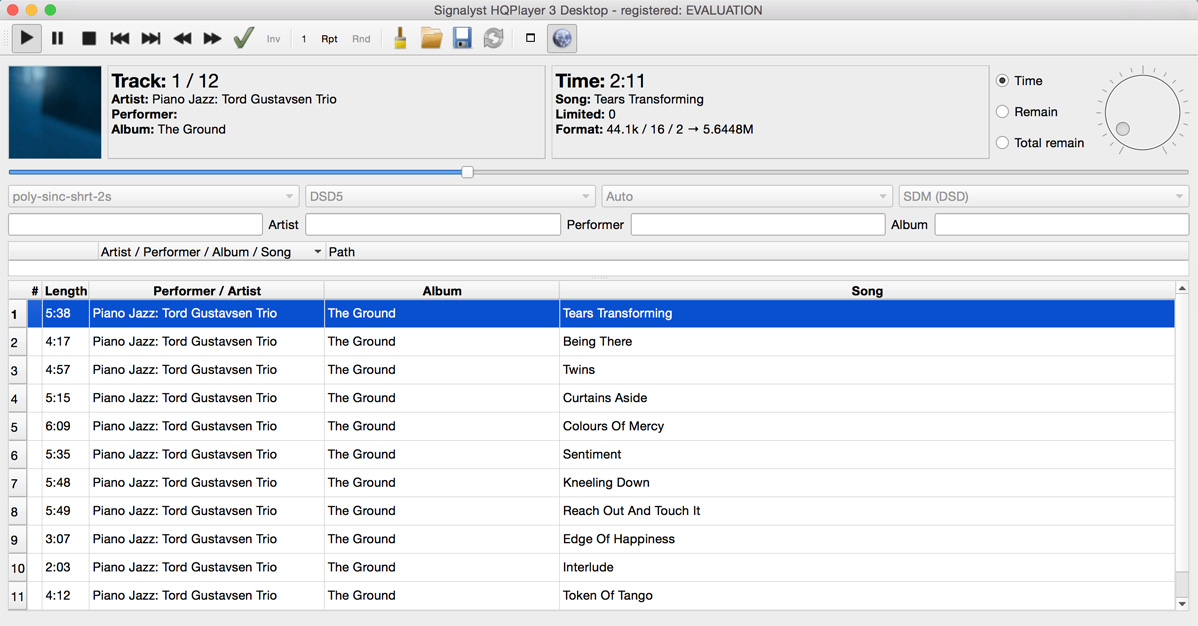This screenshot has width=1198, height=626.
Task: Open the folder icon to load files
Action: [x=431, y=39]
